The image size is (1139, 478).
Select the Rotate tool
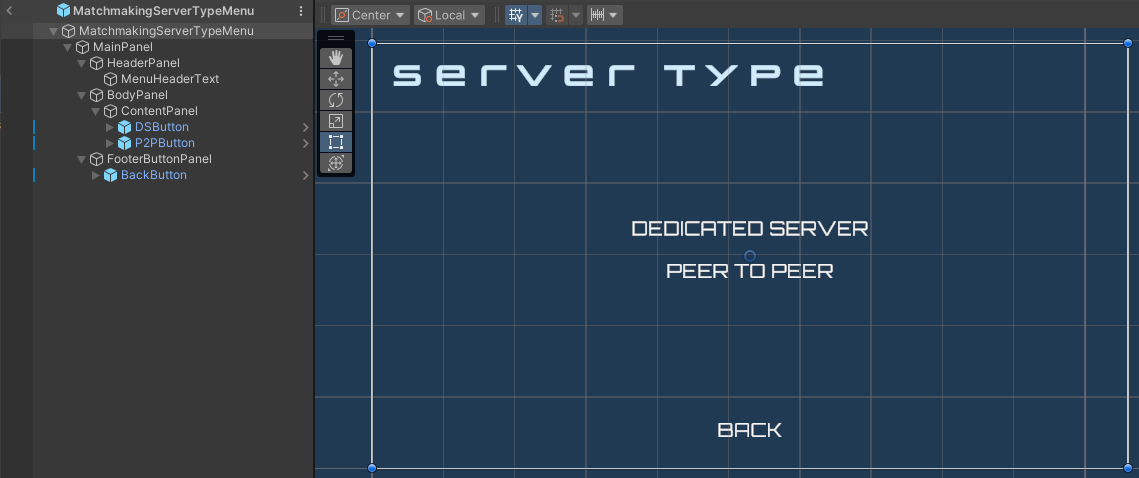tap(336, 100)
